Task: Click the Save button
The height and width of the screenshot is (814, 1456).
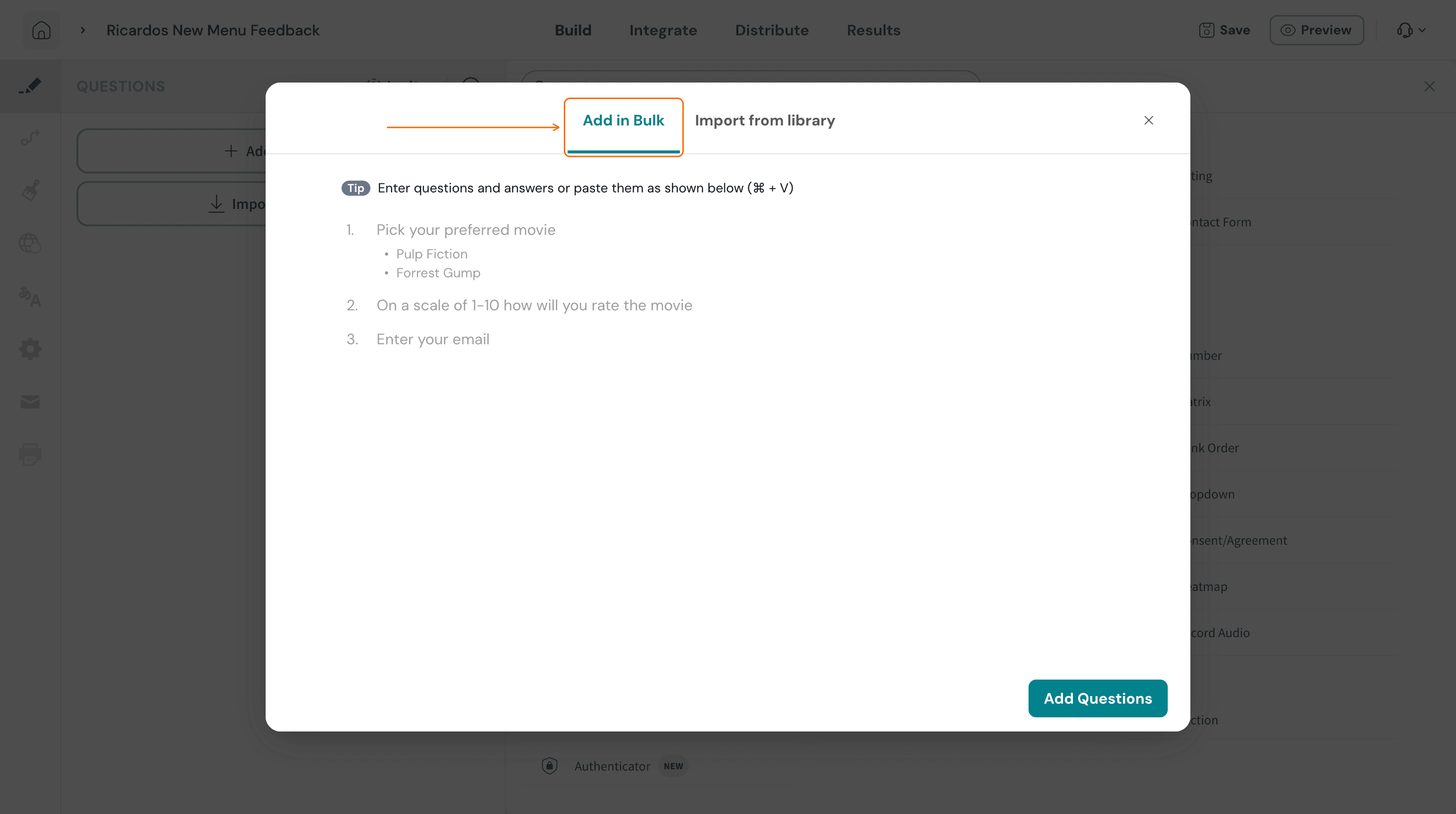Action: pyautogui.click(x=1224, y=30)
